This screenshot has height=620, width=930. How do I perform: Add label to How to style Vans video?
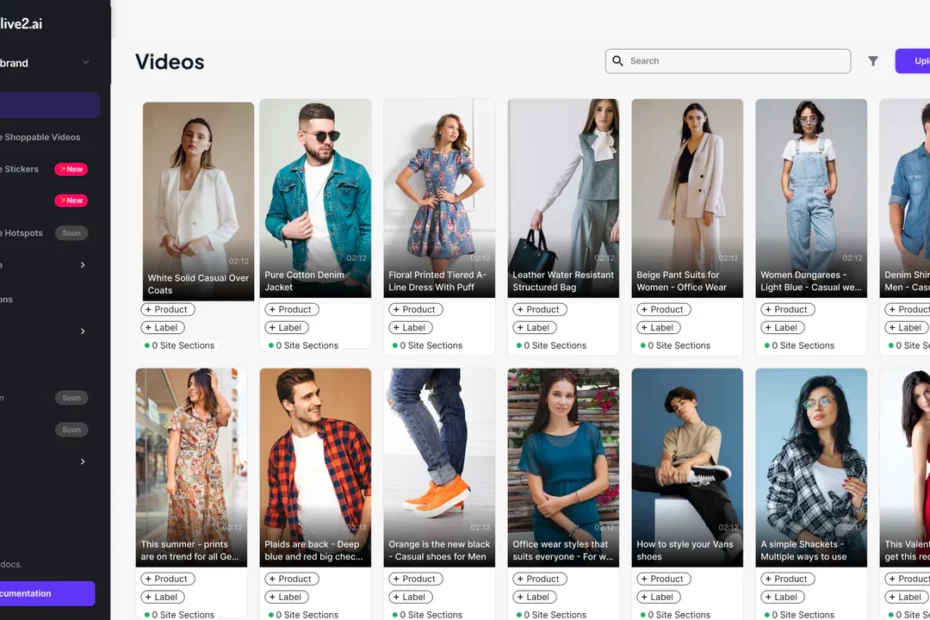(657, 597)
